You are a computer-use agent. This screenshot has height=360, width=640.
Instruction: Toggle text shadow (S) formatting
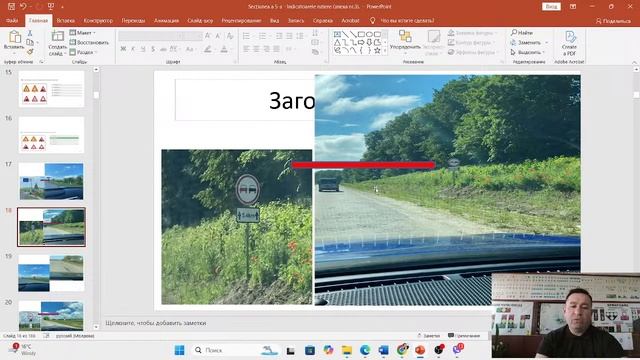pos(153,49)
